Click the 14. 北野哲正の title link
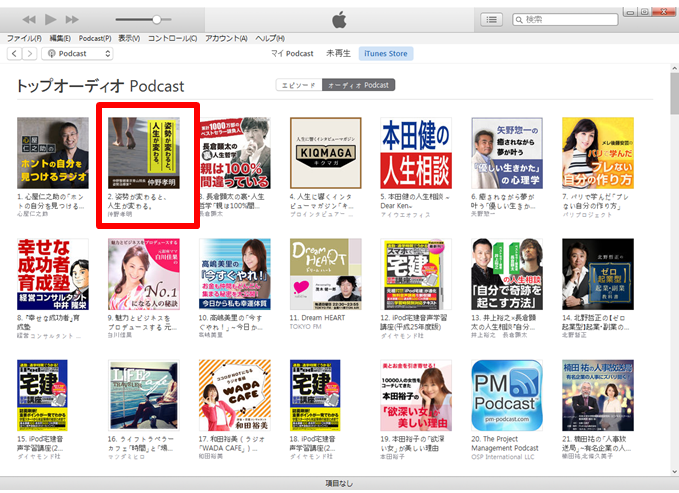 [x=595, y=322]
